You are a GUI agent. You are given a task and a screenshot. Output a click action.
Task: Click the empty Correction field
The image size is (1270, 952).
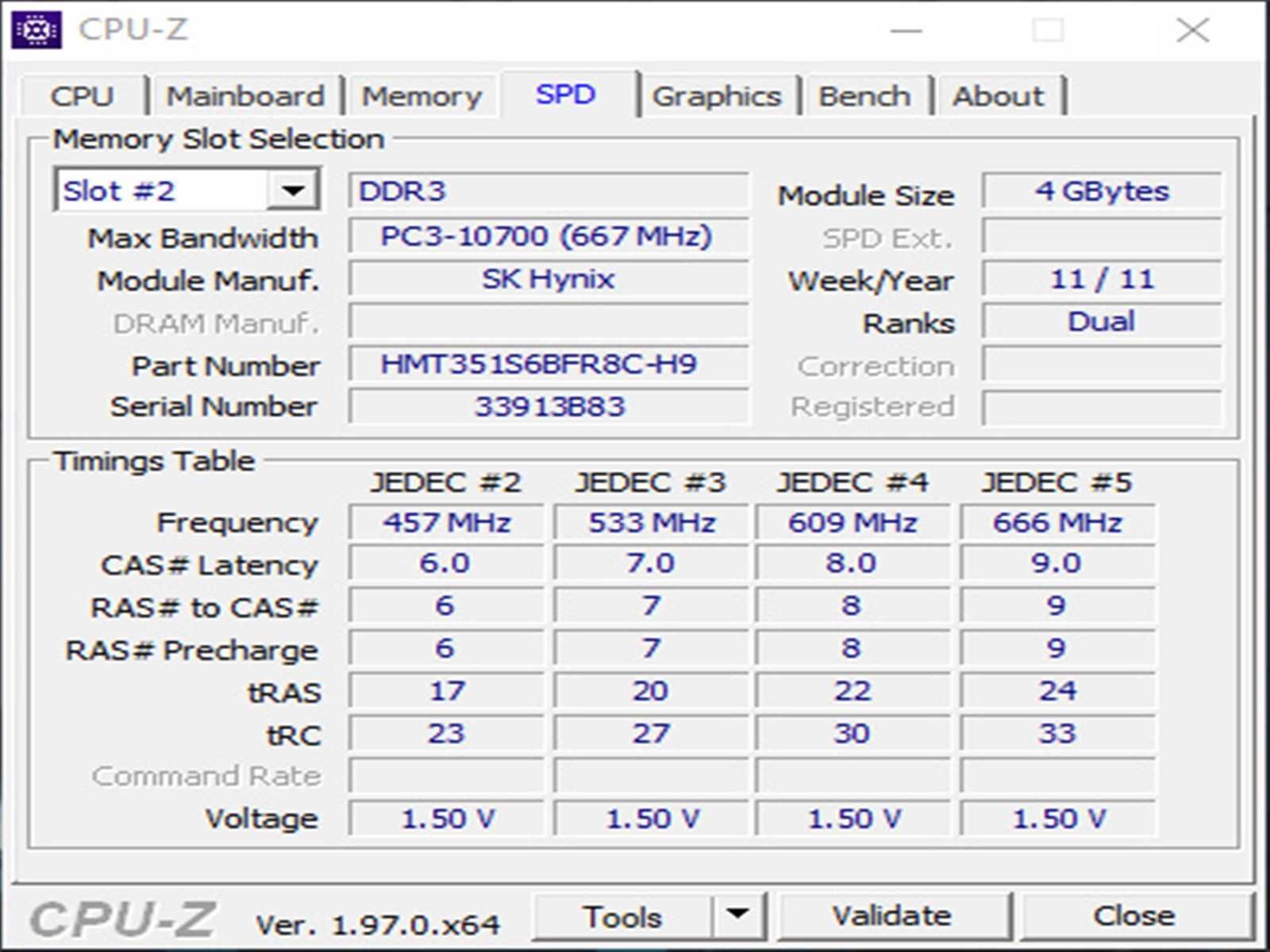1102,364
